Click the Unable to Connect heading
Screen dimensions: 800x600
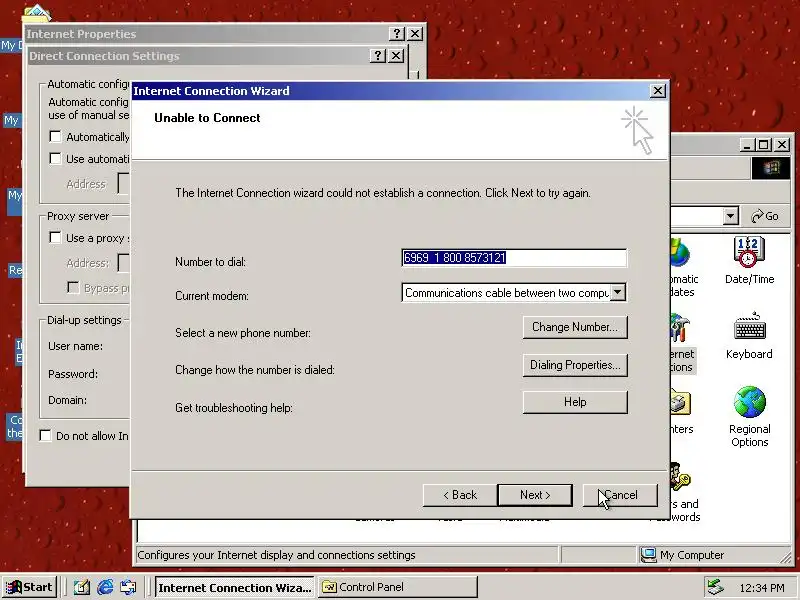pos(207,118)
